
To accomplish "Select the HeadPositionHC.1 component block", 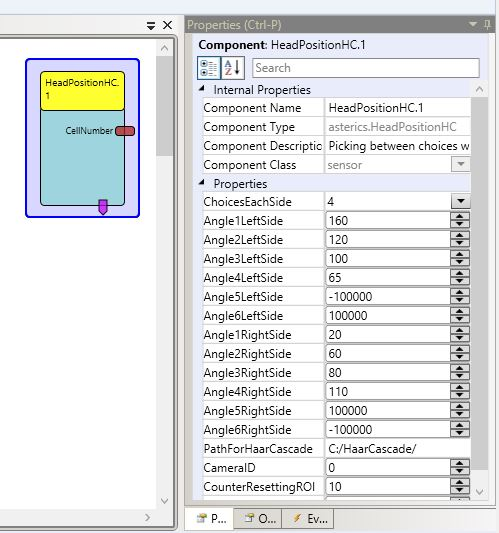I will coord(82,138).
